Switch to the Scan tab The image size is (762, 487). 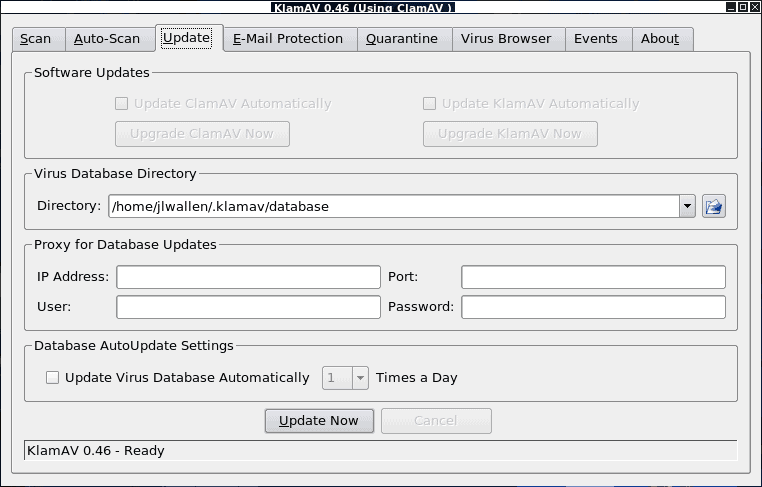[x=36, y=39]
